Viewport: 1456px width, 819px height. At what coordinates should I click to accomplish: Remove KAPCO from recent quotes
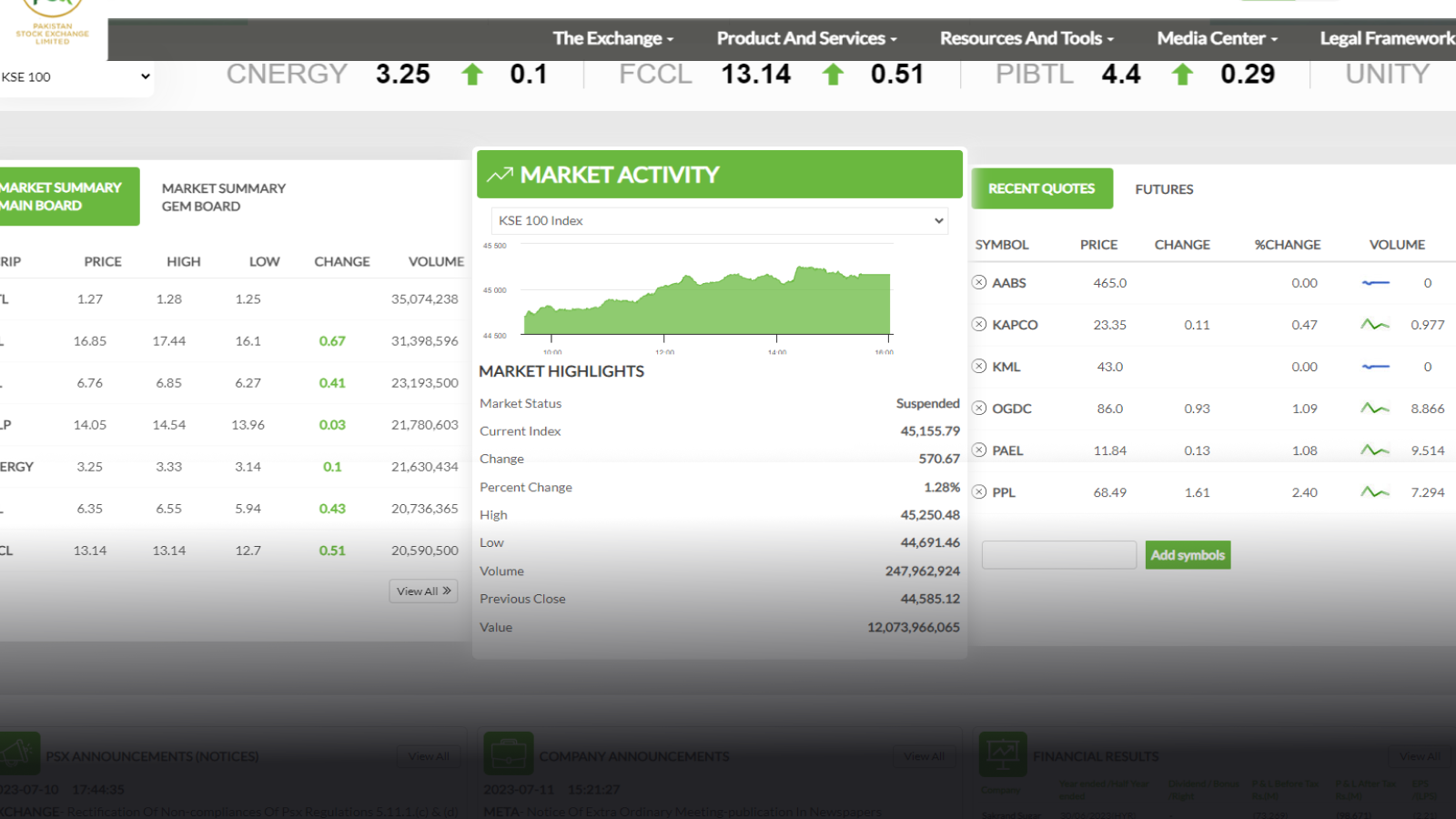pos(979,324)
